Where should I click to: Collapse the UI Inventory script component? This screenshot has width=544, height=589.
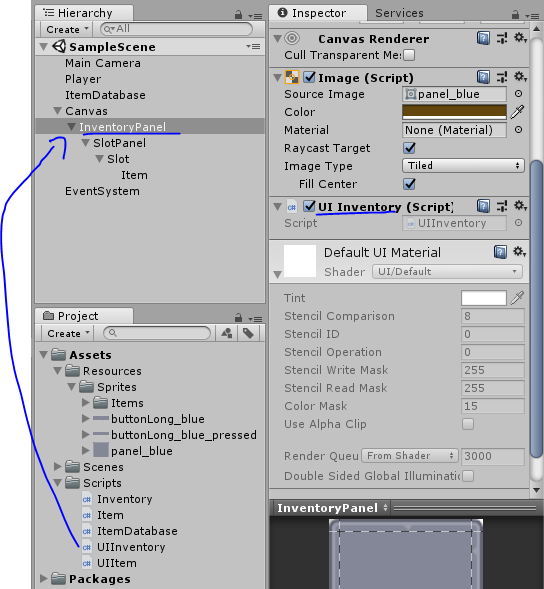[278, 207]
